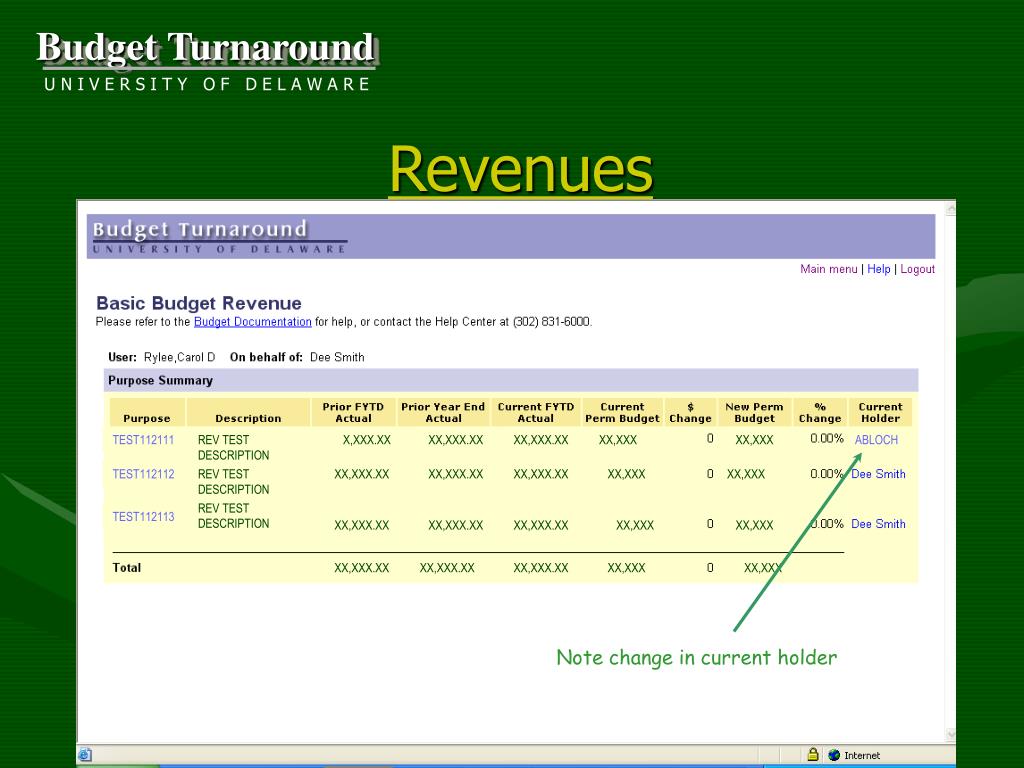Click 0.00% in the TEST112112 row
Screen dimensions: 1024x768
827,474
